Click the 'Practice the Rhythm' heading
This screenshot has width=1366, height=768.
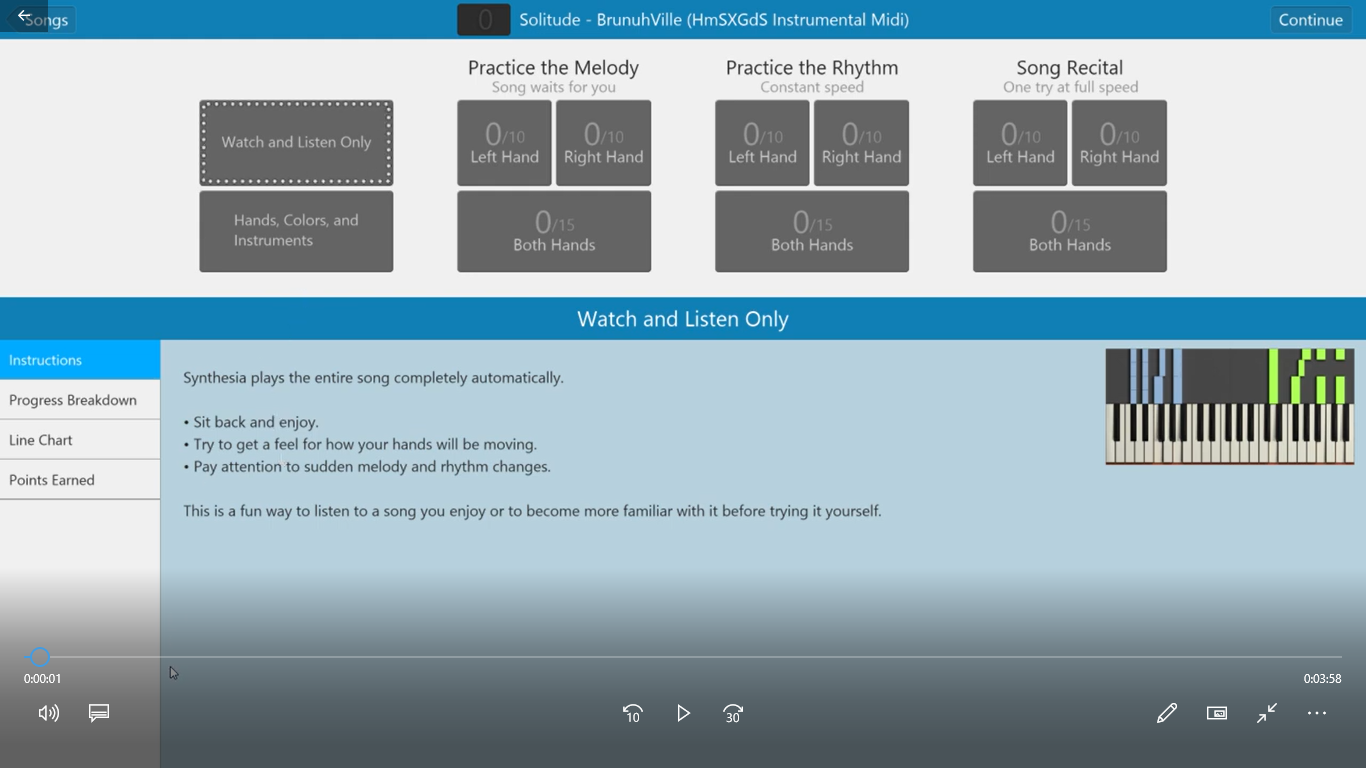click(x=812, y=68)
